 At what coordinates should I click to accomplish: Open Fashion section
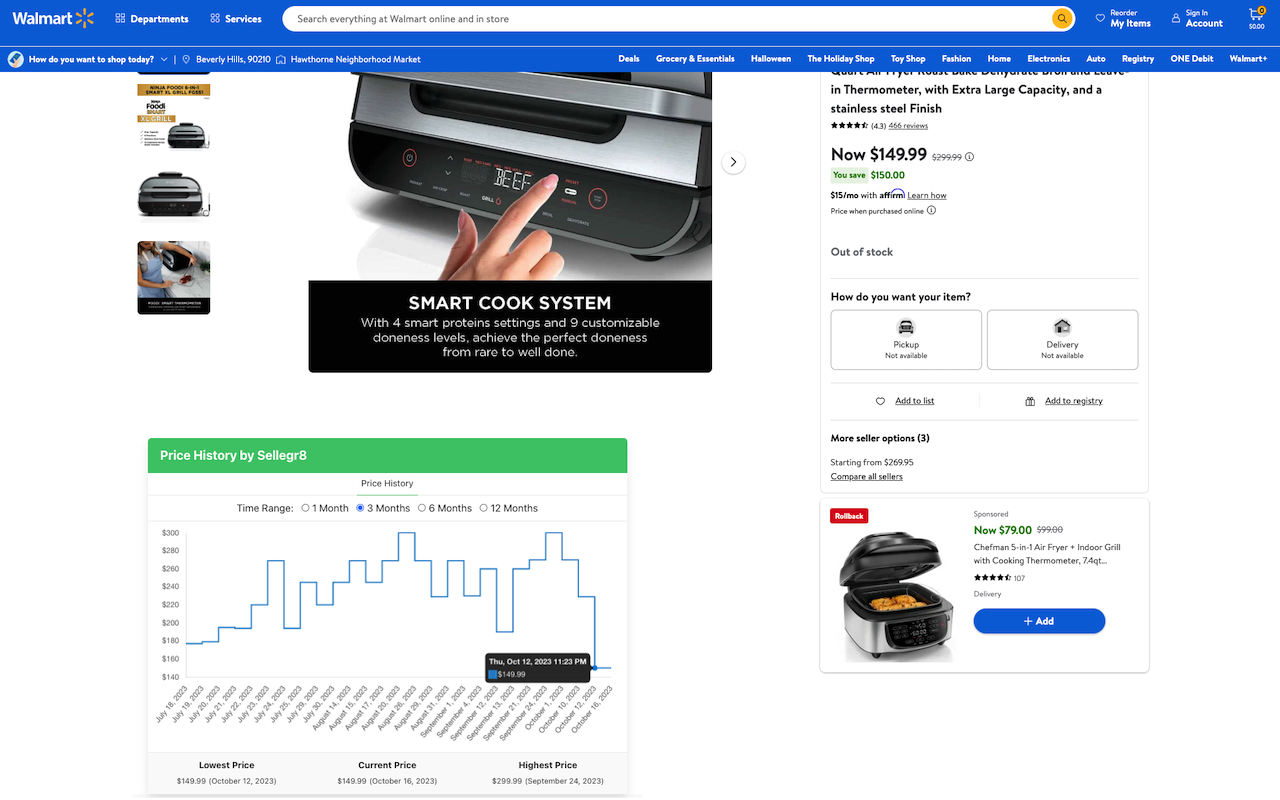coord(956,59)
